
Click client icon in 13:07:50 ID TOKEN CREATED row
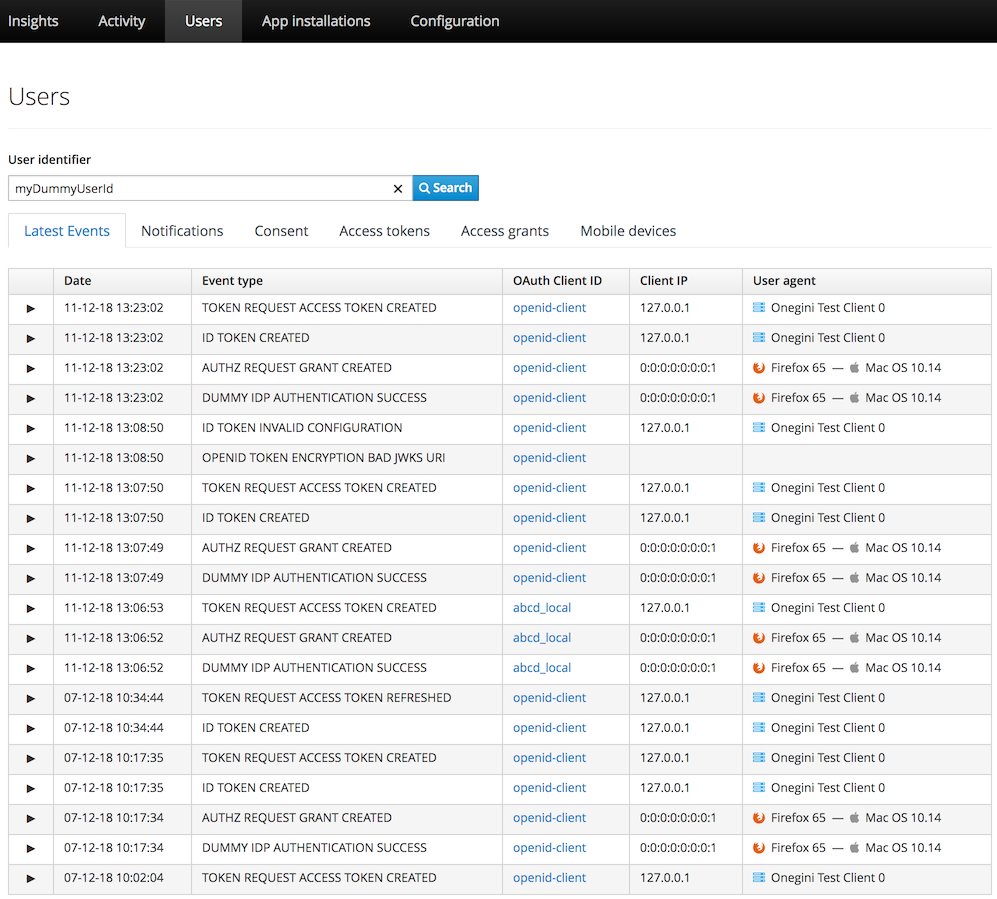759,518
